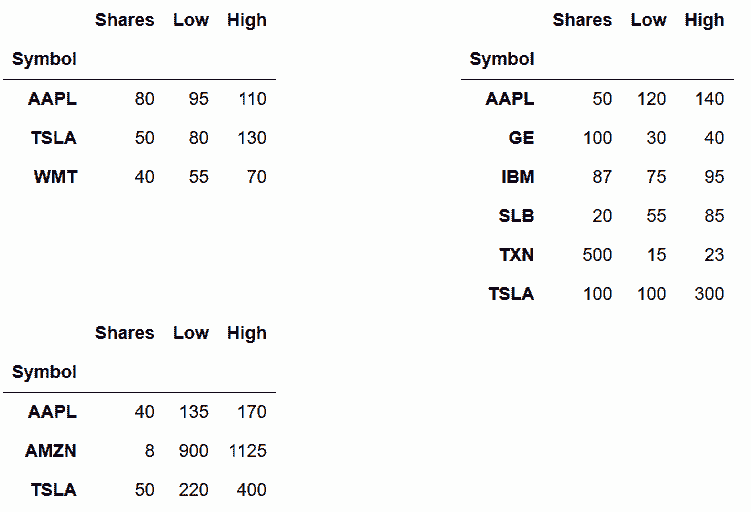Click the AAPL High value 110
The image size is (751, 512).
tap(251, 99)
